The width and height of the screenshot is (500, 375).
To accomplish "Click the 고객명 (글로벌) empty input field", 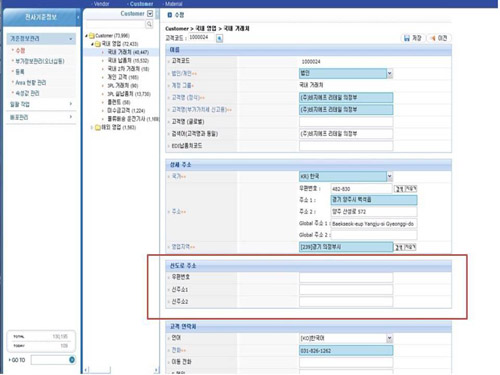I will tap(346, 122).
